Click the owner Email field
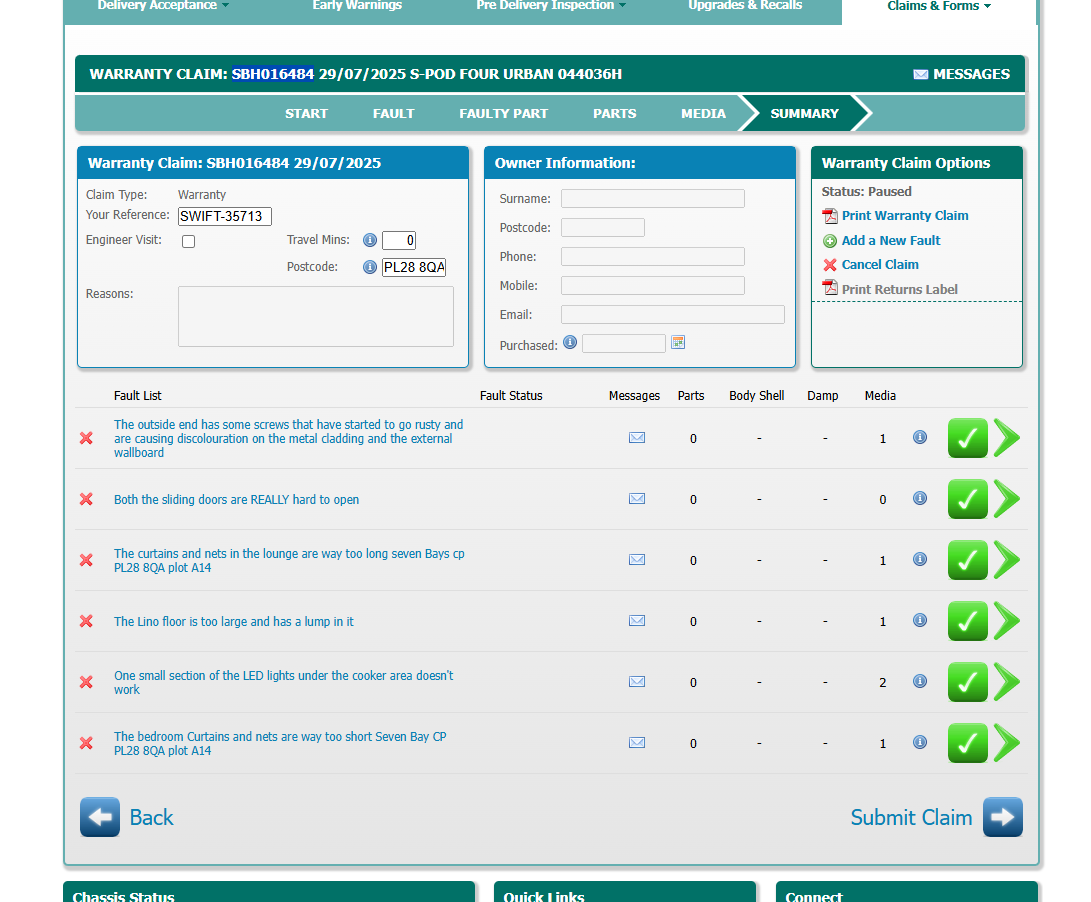Screen dimensions: 1091x902 pyautogui.click(x=673, y=315)
